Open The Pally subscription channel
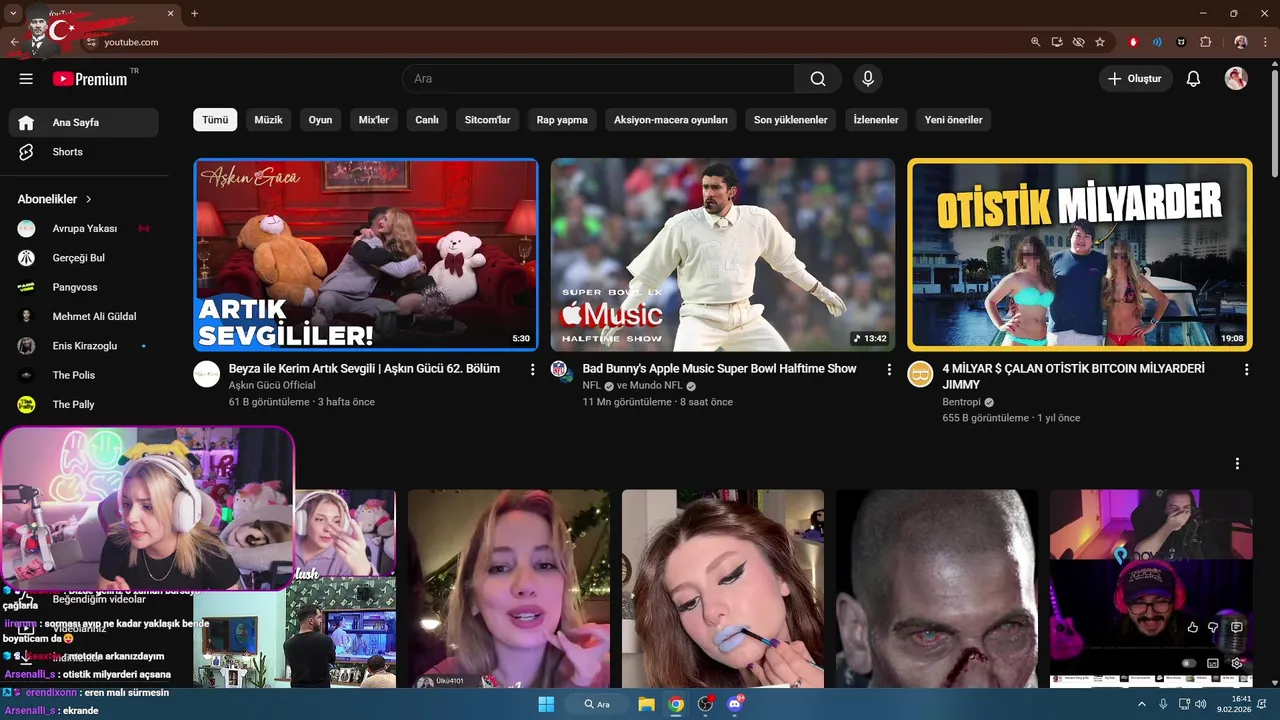1280x720 pixels. pyautogui.click(x=84, y=404)
